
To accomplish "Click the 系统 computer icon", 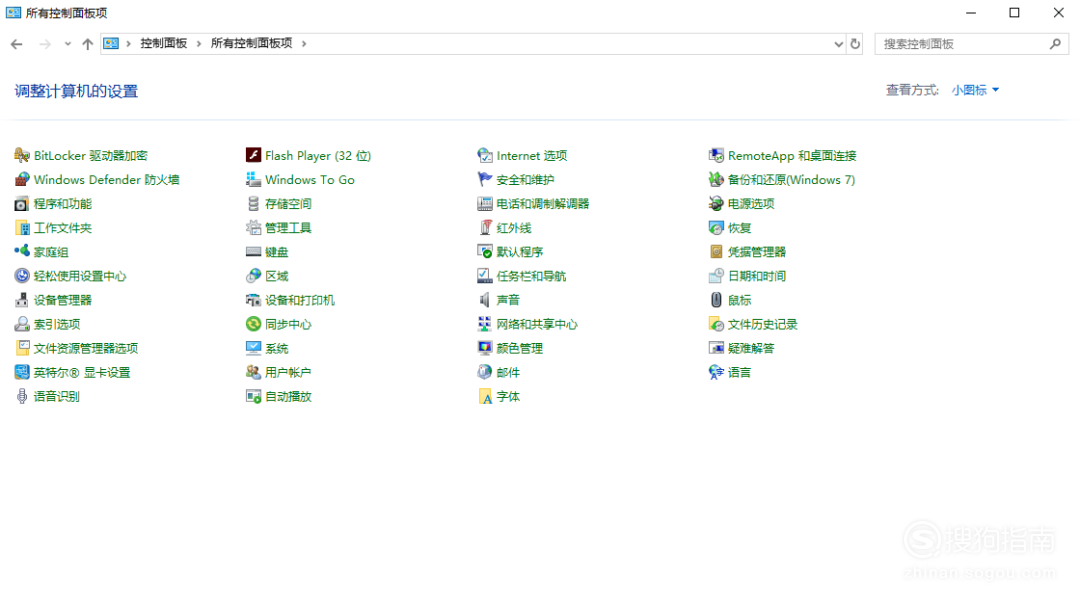I will coord(253,348).
